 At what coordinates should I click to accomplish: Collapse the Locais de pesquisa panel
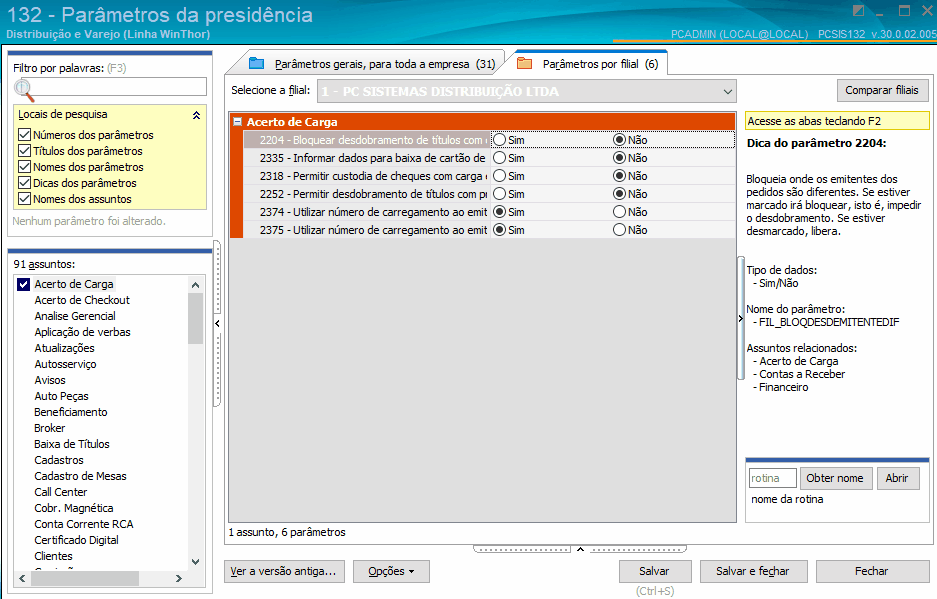coord(196,115)
